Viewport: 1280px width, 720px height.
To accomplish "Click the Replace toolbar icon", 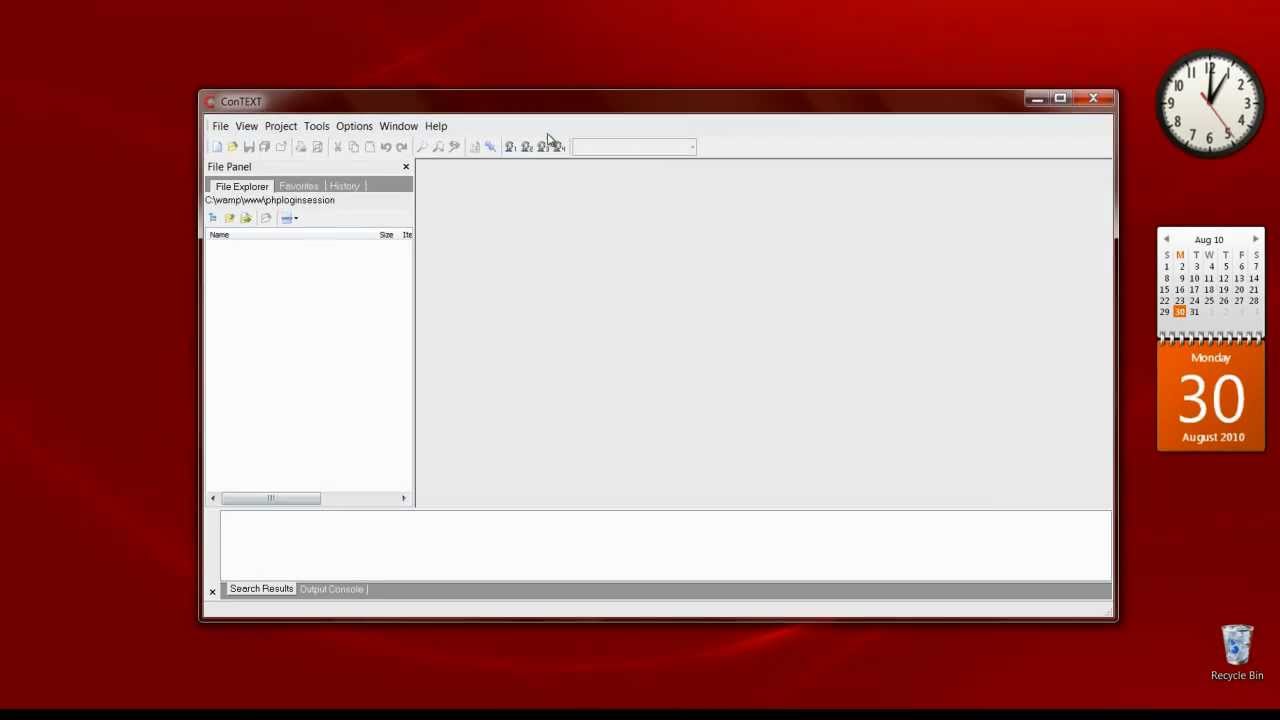I will [454, 147].
